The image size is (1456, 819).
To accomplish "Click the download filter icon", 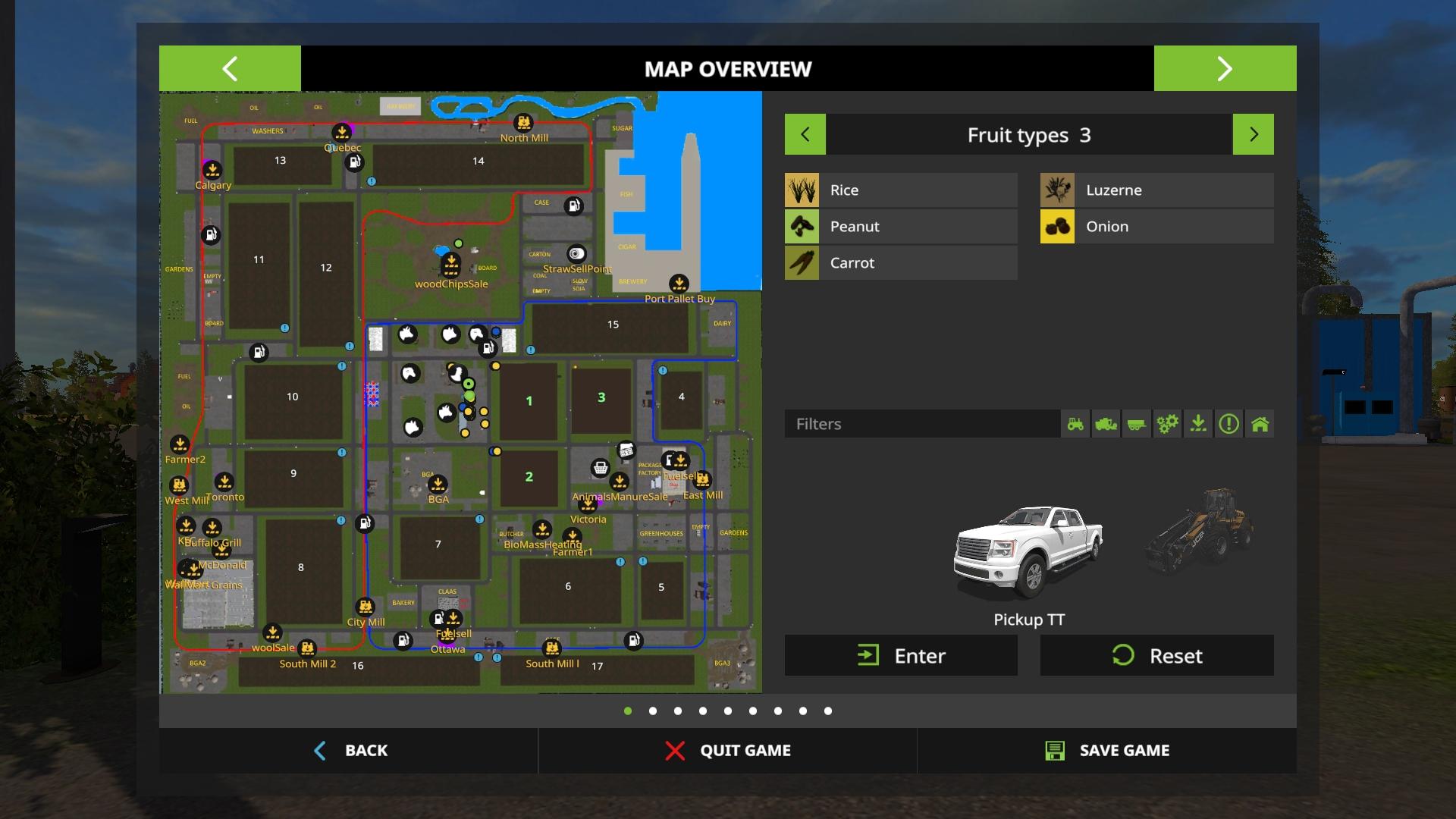I will coord(1198,424).
